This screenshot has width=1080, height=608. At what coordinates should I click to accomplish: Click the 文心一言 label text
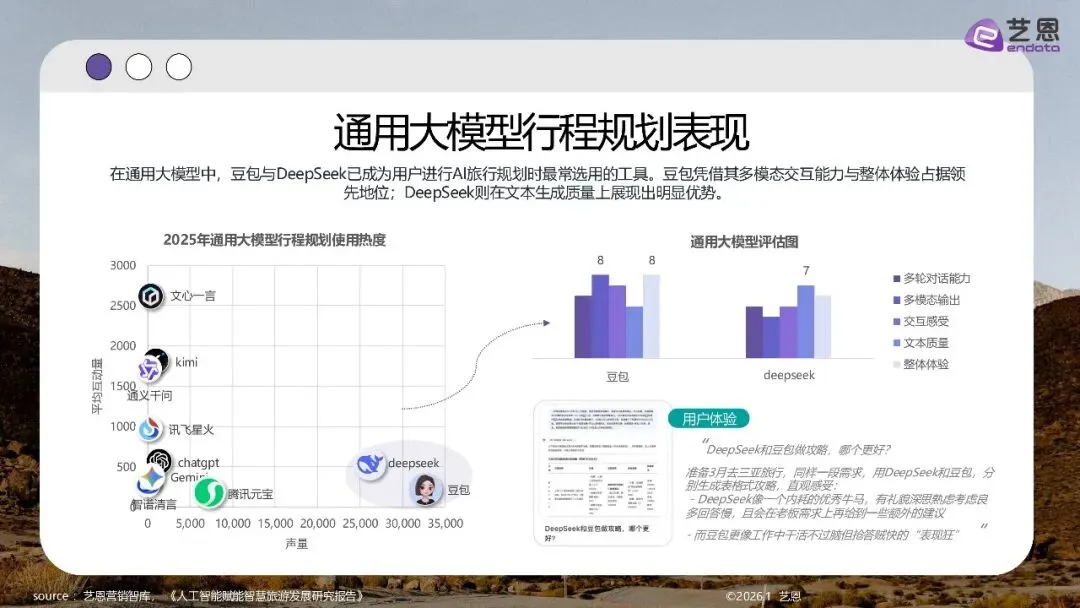click(193, 296)
